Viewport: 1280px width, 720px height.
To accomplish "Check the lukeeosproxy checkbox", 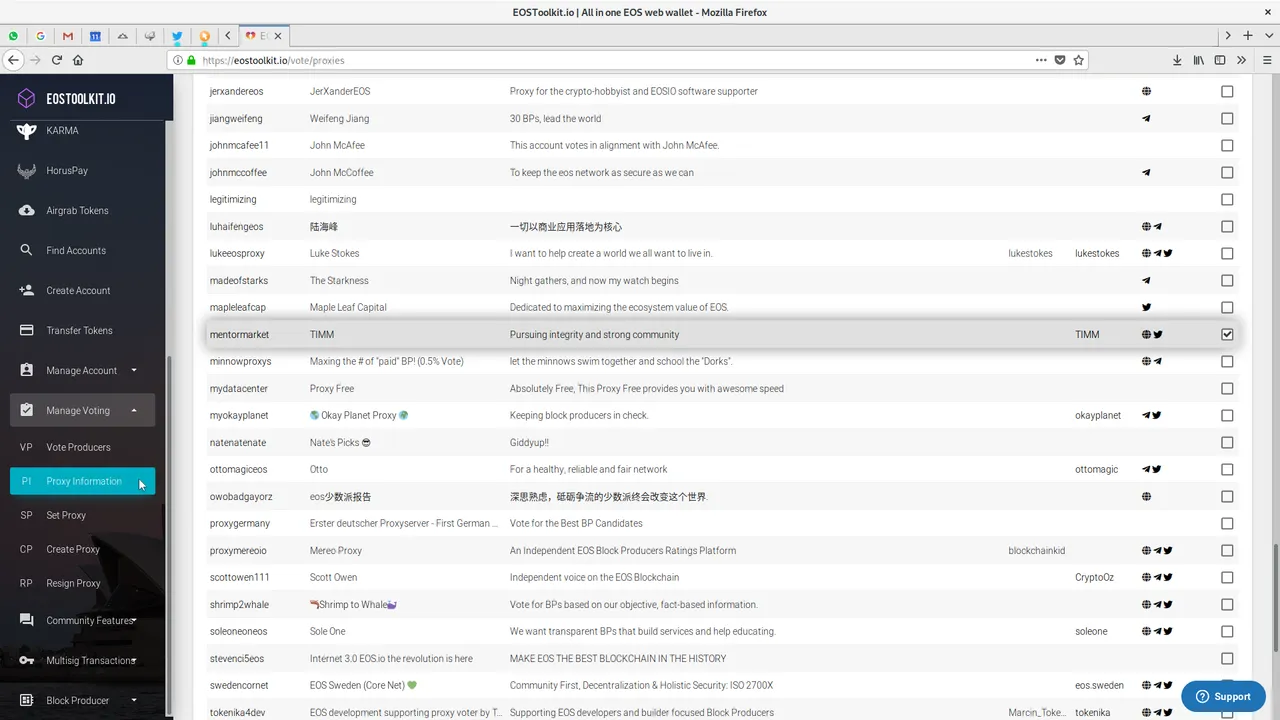I will coord(1227,253).
